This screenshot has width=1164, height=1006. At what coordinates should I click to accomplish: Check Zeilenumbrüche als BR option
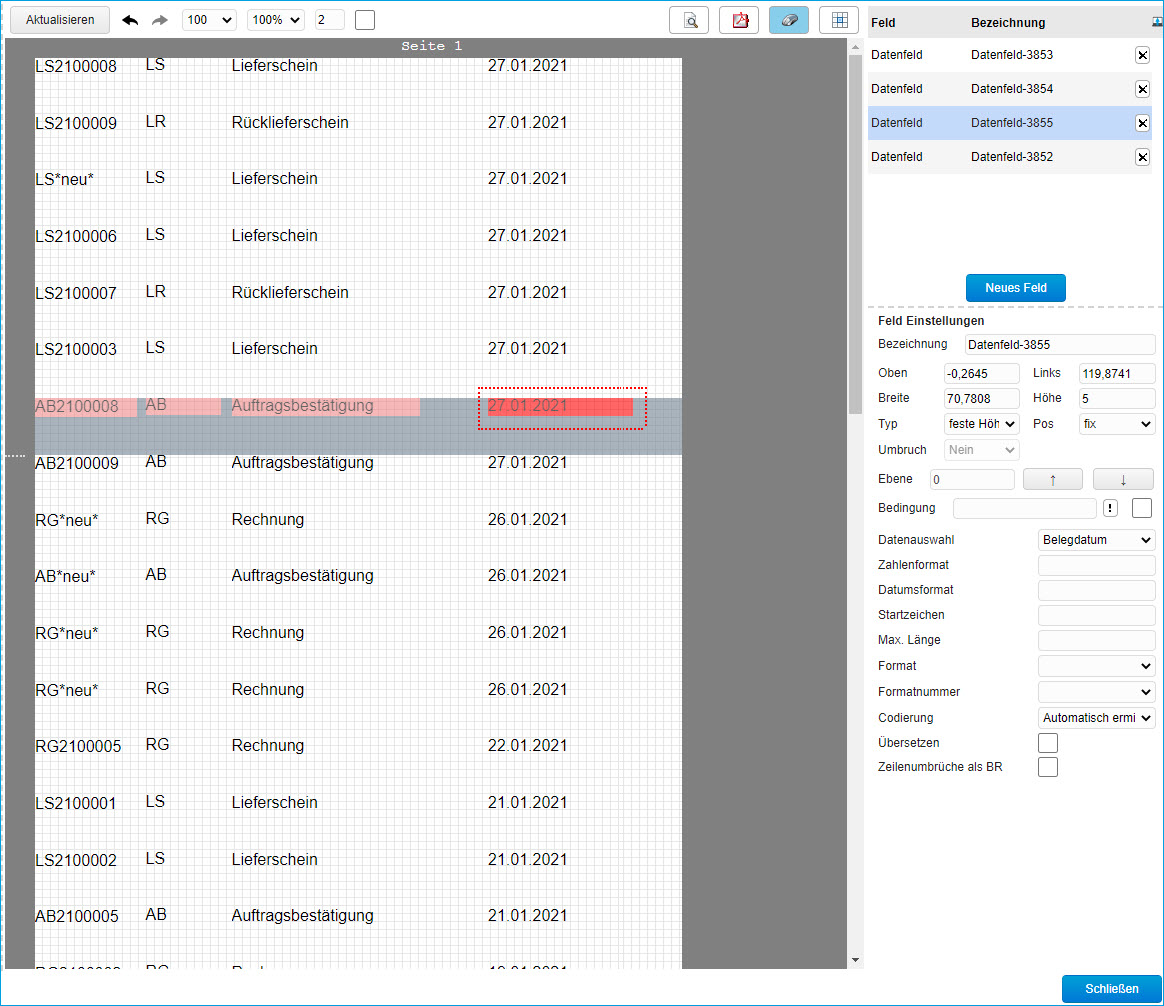click(1048, 767)
